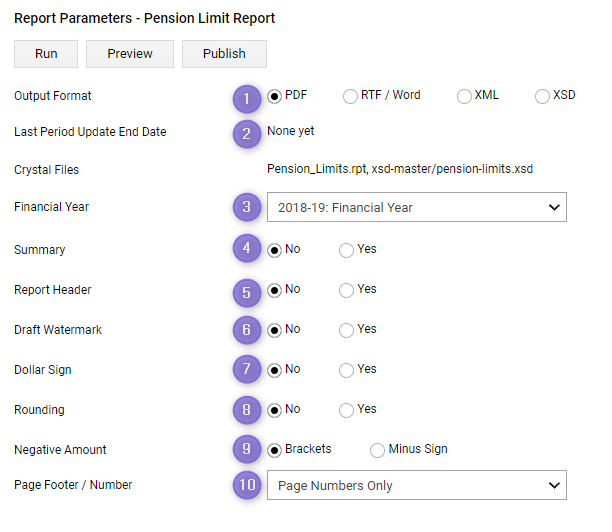The height and width of the screenshot is (532, 612).
Task: Expand the Page Footer / Number dropdown
Action: click(417, 485)
